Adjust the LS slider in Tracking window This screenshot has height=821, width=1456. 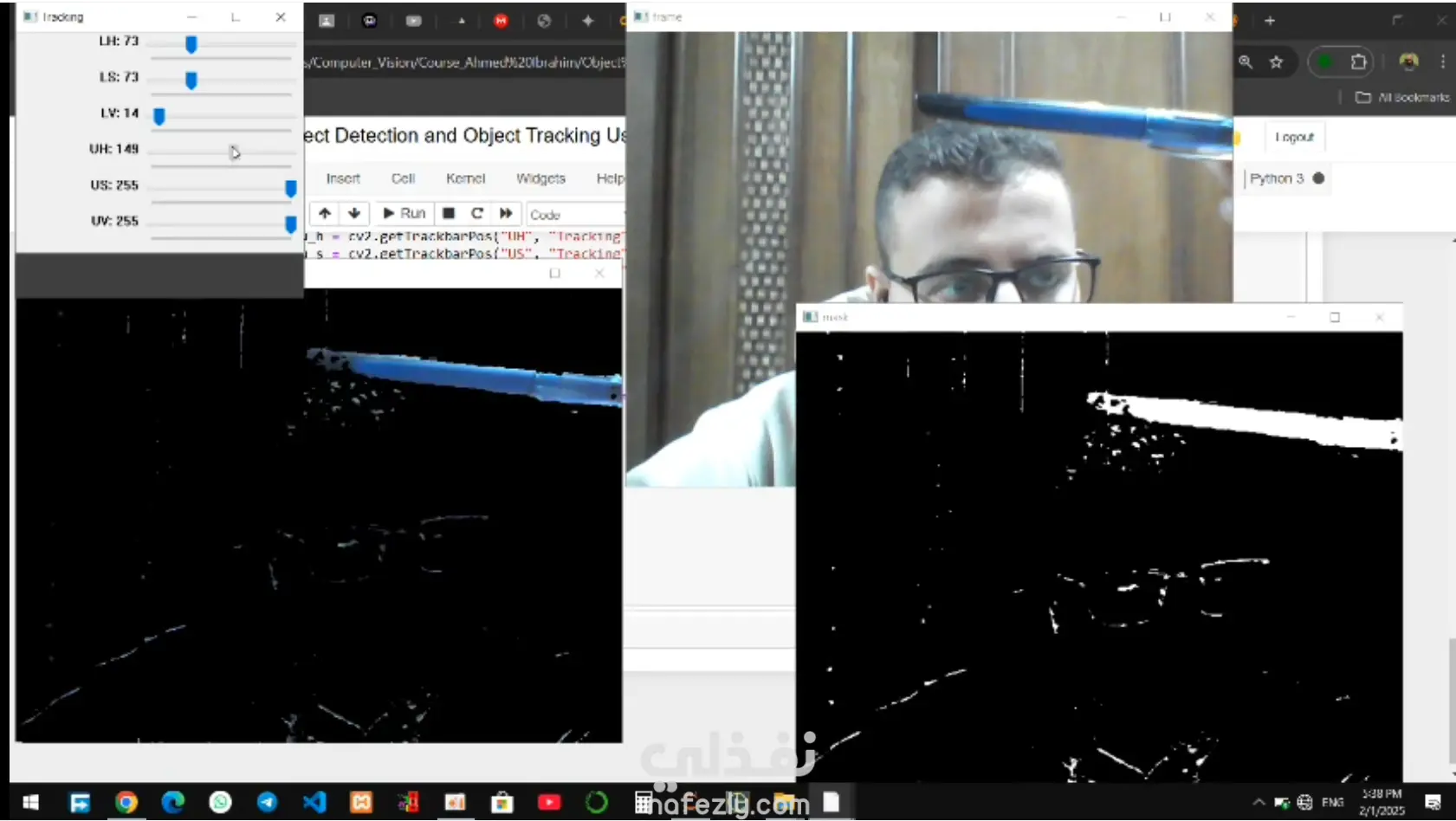click(x=191, y=81)
